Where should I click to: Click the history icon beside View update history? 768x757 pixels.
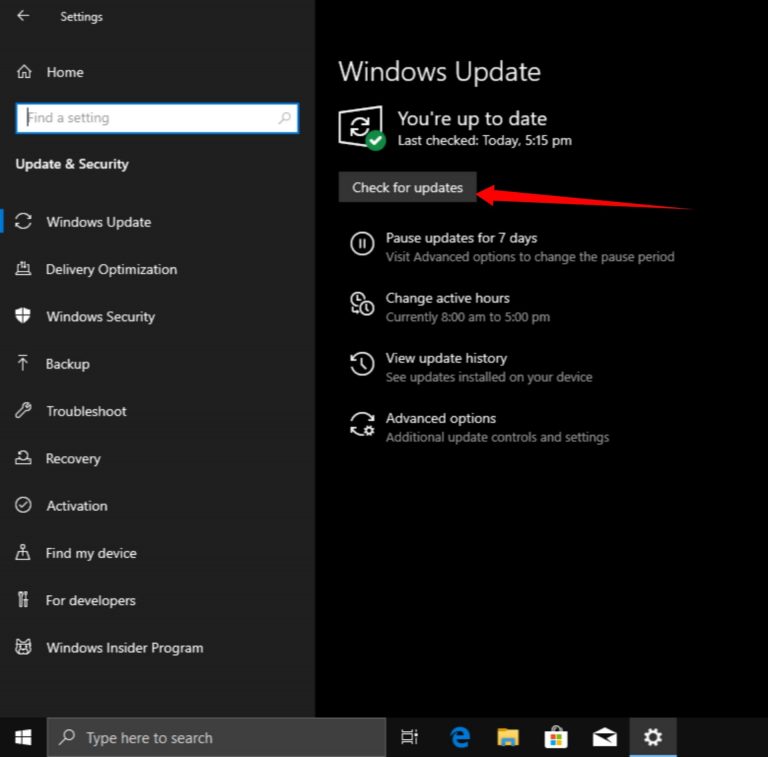point(362,364)
